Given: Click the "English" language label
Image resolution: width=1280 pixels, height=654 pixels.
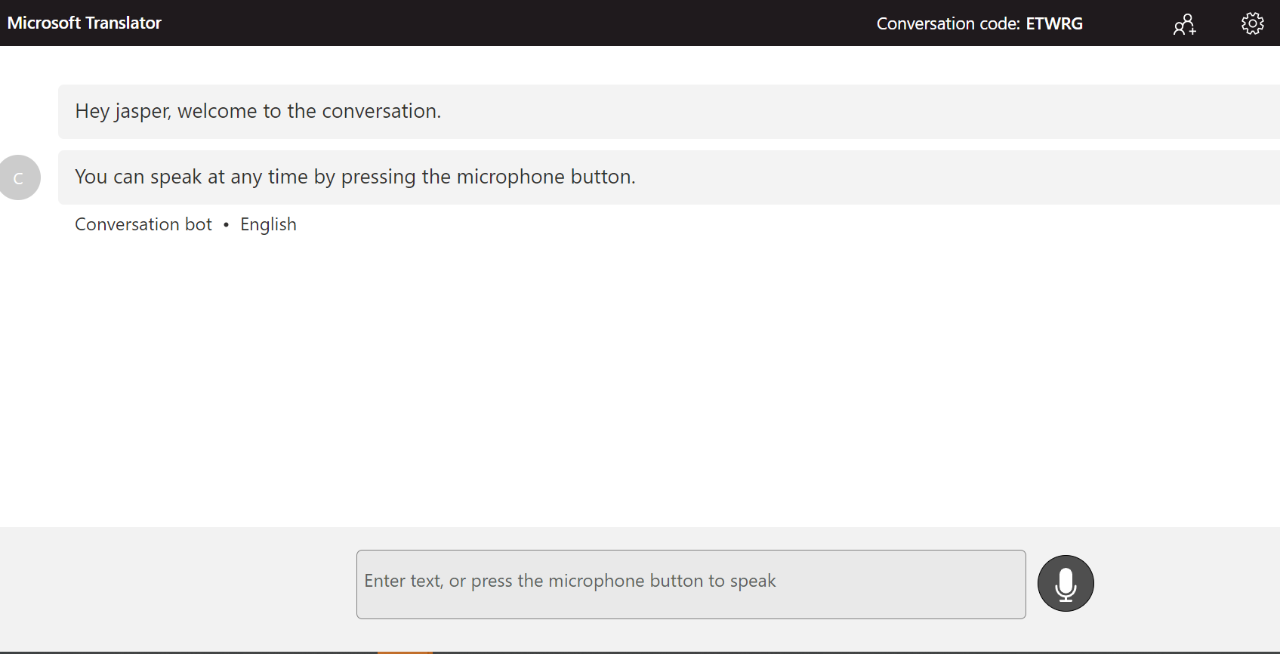Looking at the screenshot, I should (268, 224).
